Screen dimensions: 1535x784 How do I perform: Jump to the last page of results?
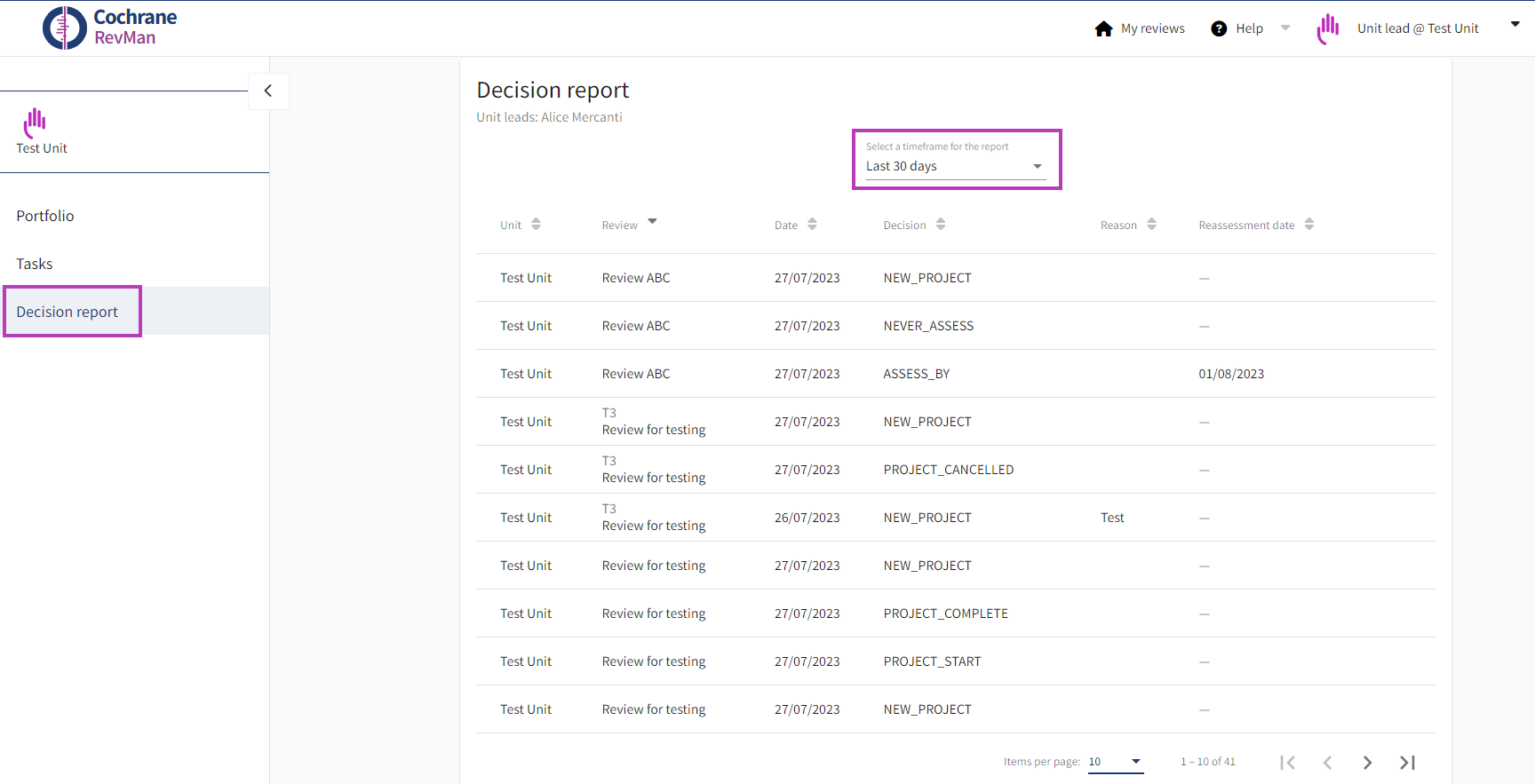[x=1407, y=762]
